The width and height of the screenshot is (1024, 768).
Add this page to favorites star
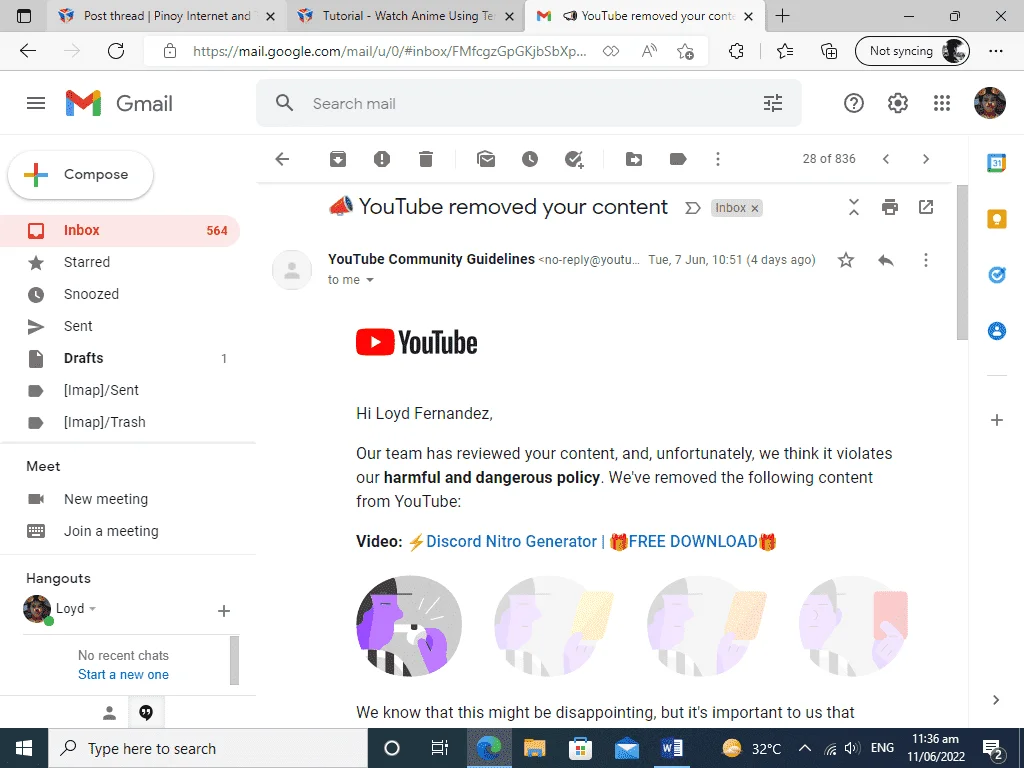(685, 51)
